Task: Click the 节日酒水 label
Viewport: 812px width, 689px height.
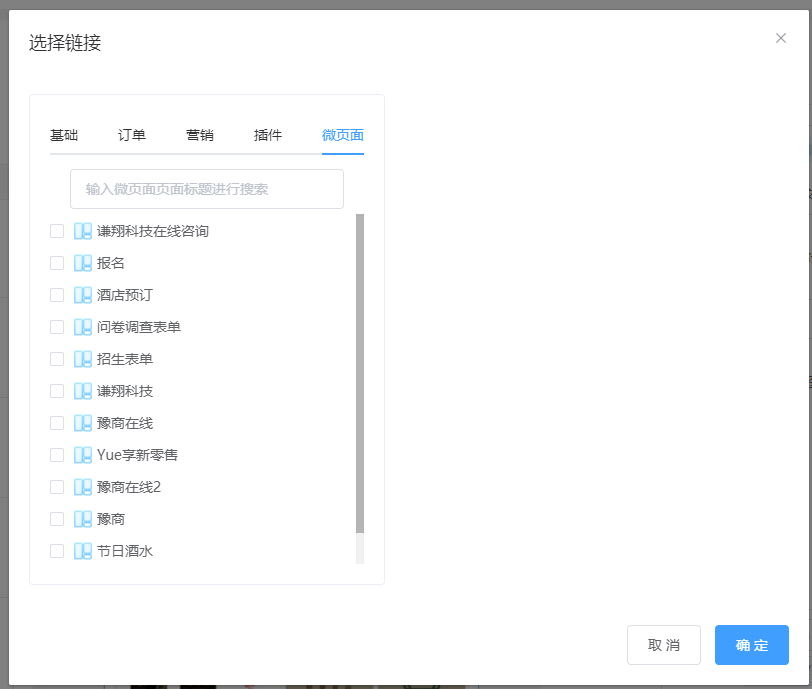Action: click(125, 551)
